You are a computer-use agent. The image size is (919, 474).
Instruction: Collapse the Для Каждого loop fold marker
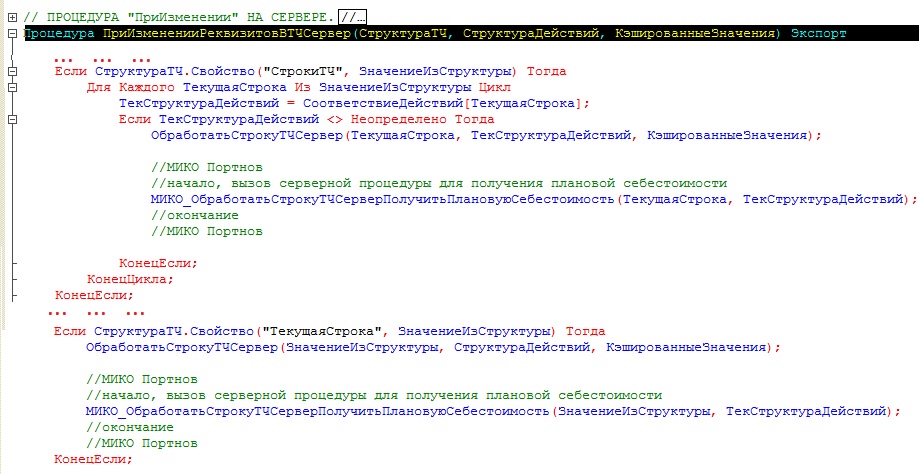pyautogui.click(x=12, y=88)
